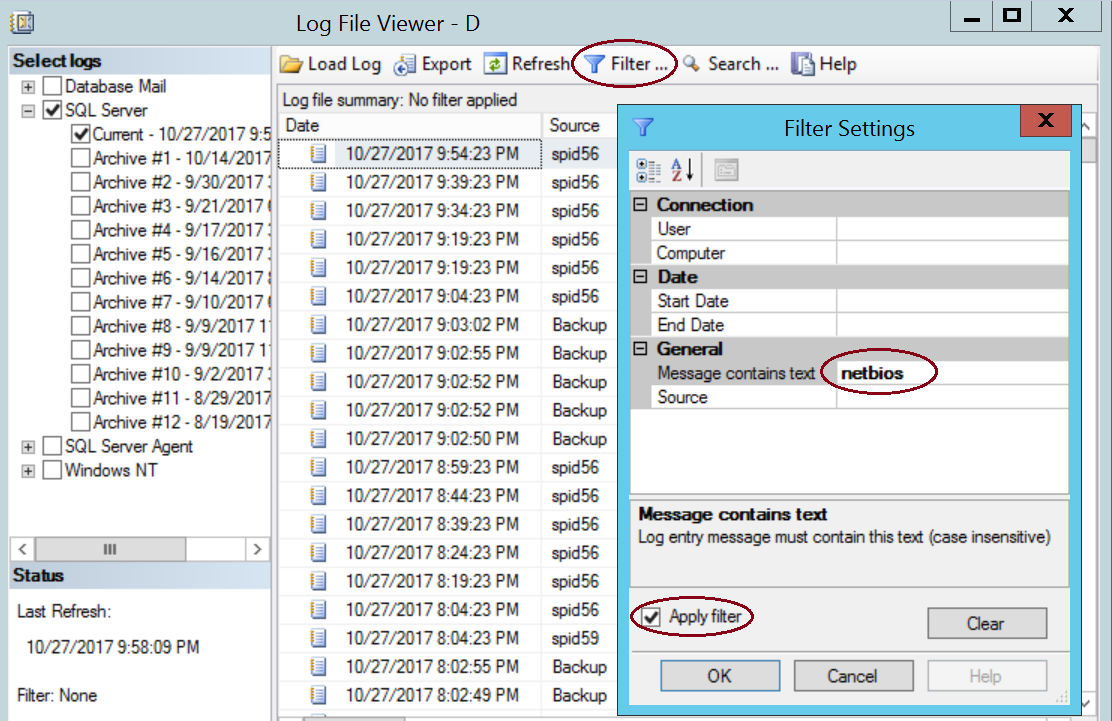Expand the SQL Server Agent tree node

tap(28, 447)
